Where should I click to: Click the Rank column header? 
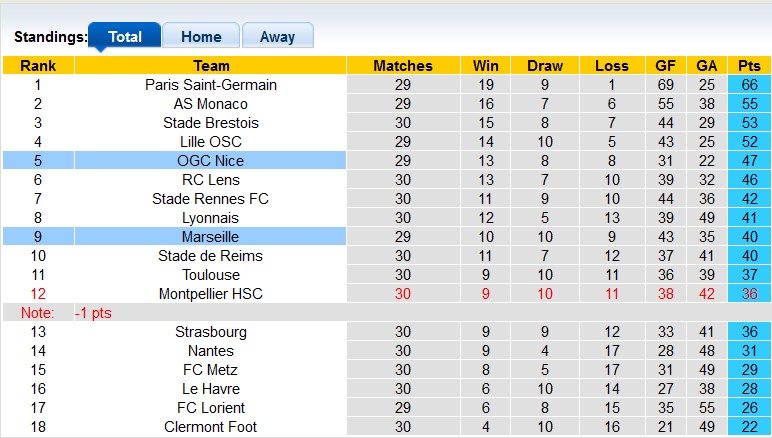click(38, 66)
